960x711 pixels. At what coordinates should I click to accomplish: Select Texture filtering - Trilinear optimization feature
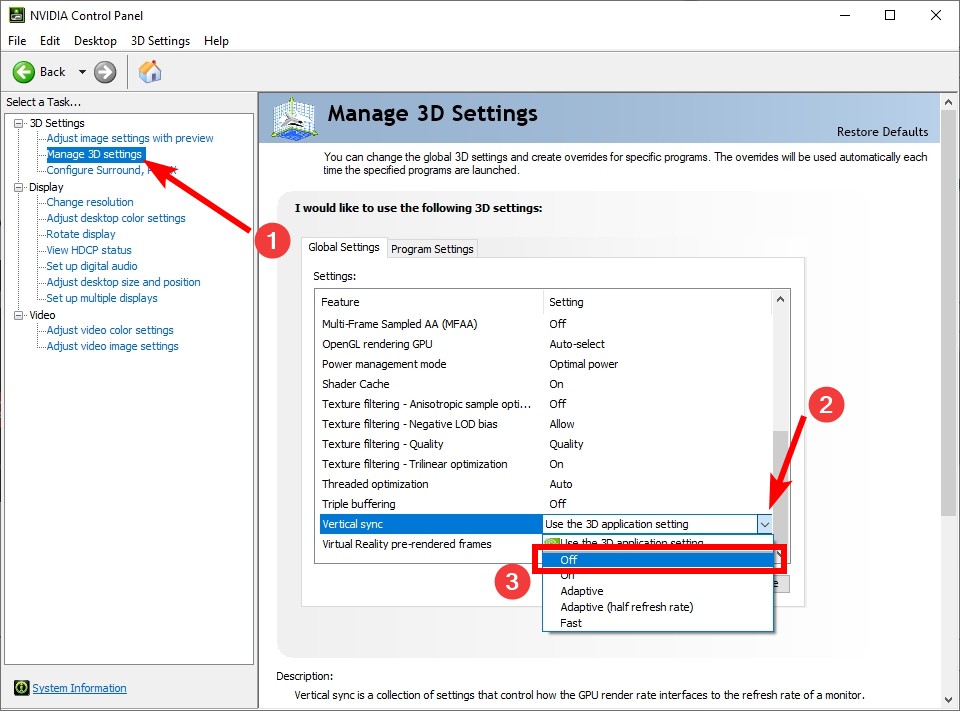(414, 464)
